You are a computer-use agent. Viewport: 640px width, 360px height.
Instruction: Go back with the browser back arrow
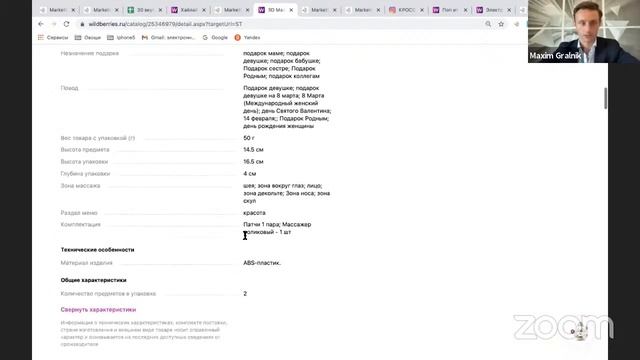(x=41, y=24)
